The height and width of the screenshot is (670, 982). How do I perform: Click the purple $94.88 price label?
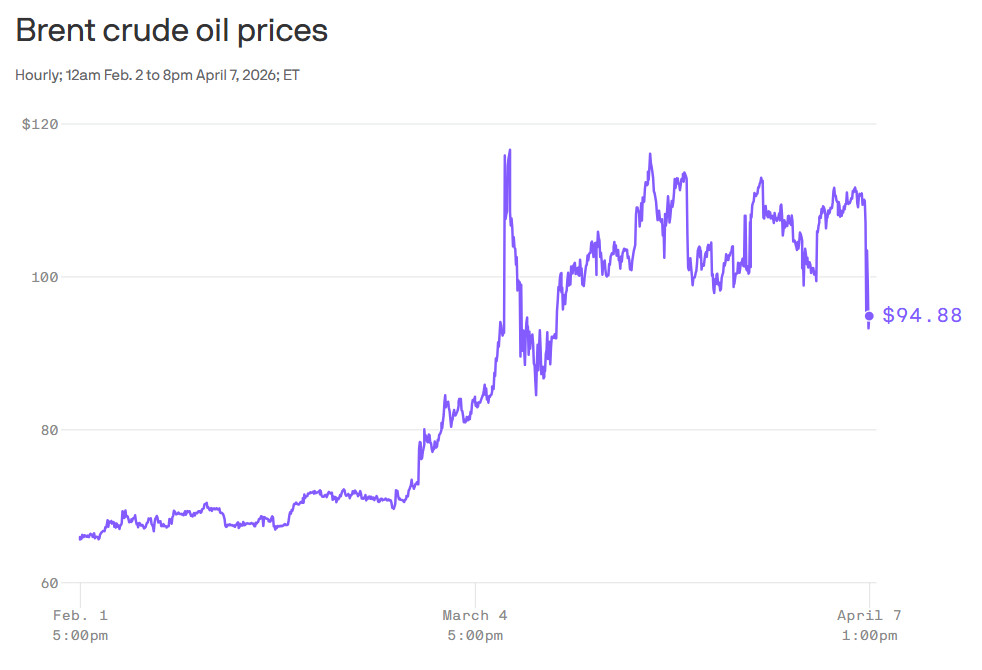click(922, 316)
